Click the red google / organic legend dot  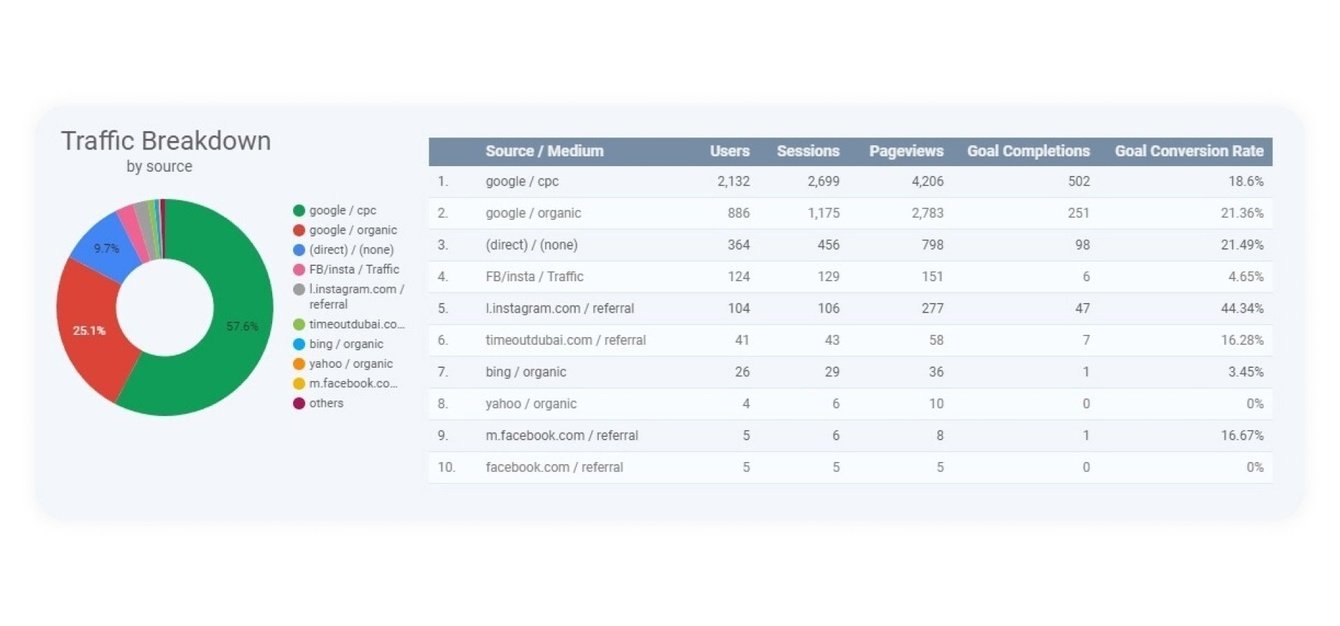point(298,230)
